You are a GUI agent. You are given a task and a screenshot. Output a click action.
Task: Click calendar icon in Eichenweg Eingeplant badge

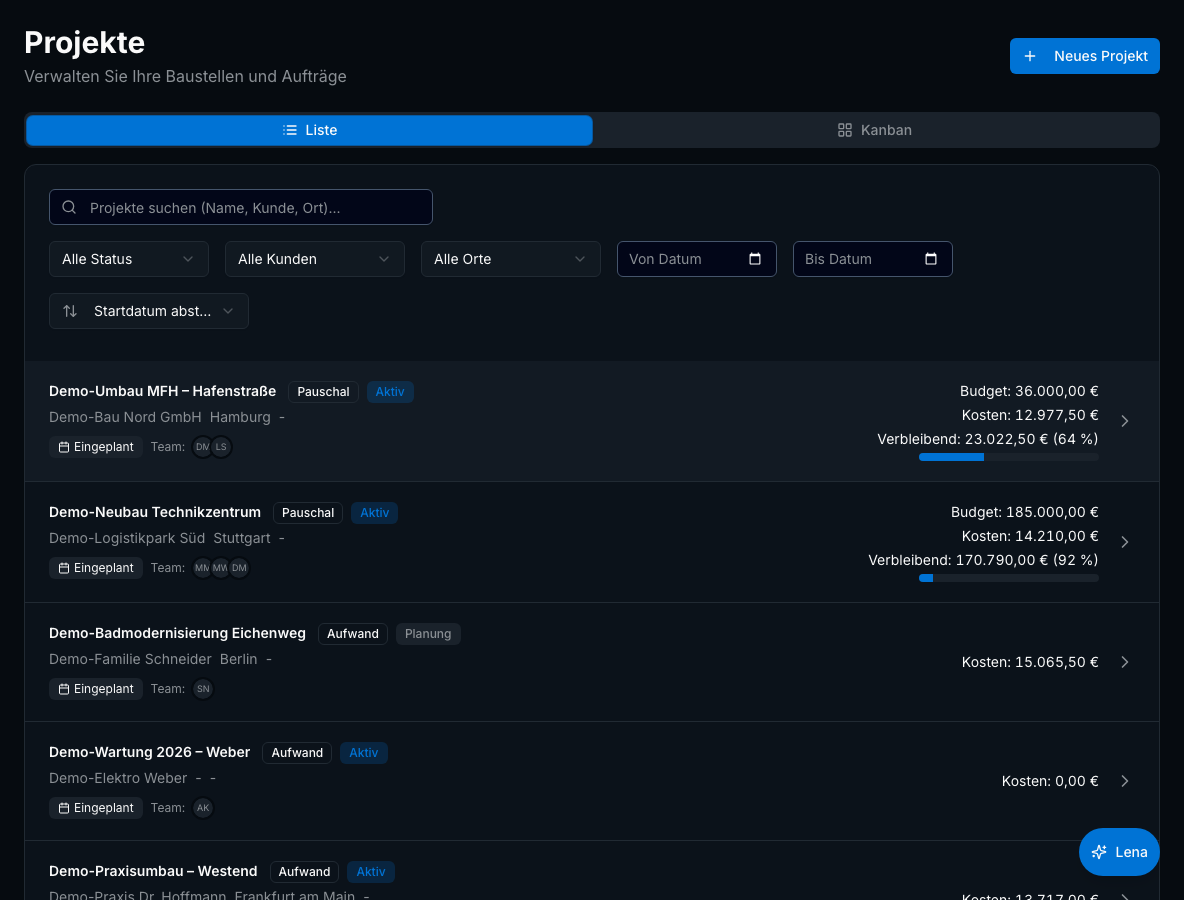[x=64, y=689]
